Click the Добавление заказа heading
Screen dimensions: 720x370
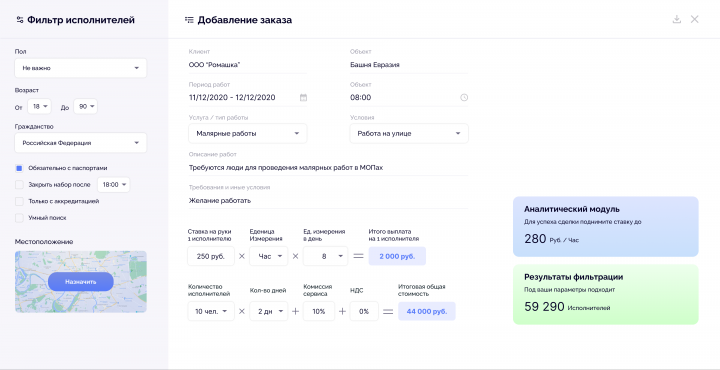click(245, 20)
